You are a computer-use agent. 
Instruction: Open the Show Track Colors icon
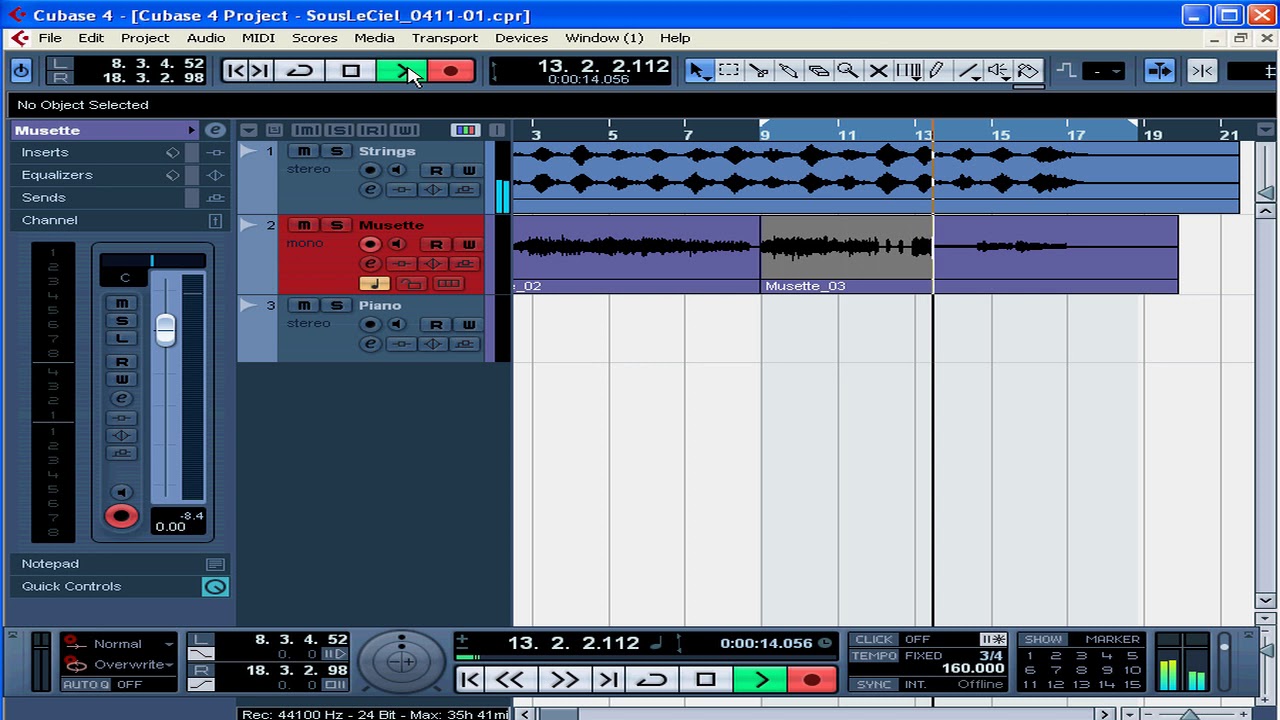click(x=465, y=130)
